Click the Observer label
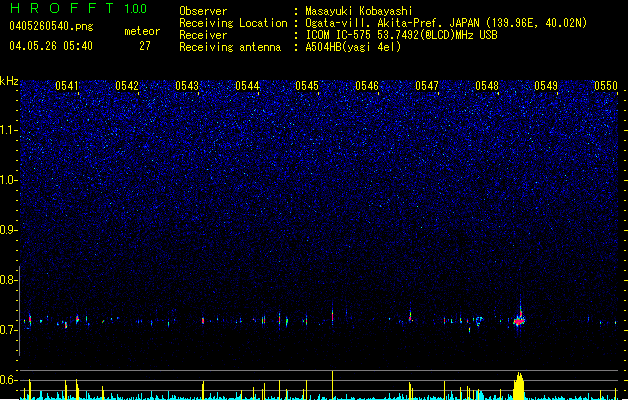The height and width of the screenshot is (400, 629). pos(203,11)
